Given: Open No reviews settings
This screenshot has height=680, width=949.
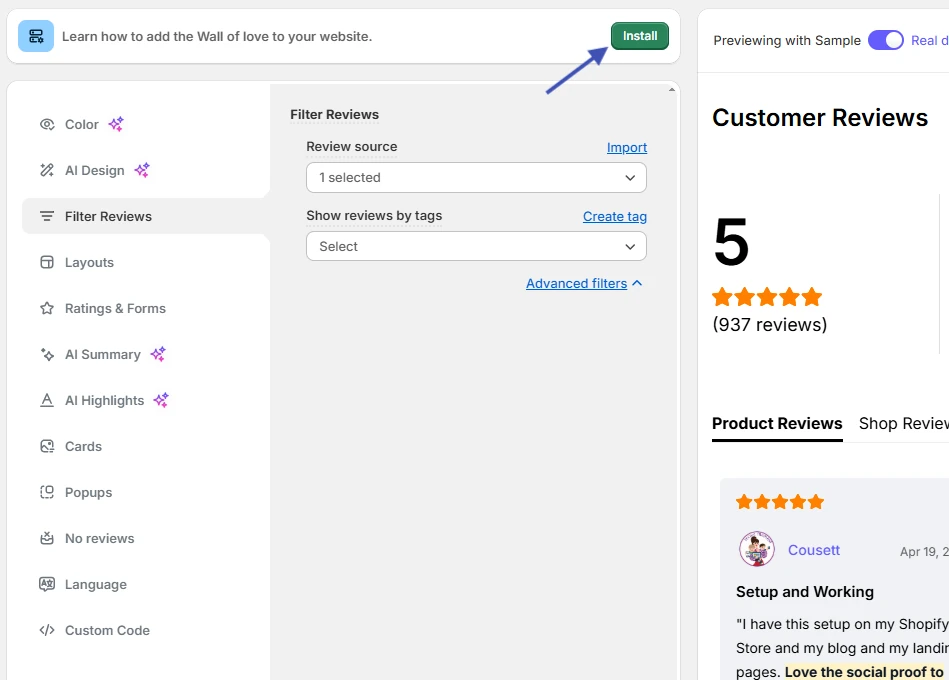Looking at the screenshot, I should (x=99, y=538).
